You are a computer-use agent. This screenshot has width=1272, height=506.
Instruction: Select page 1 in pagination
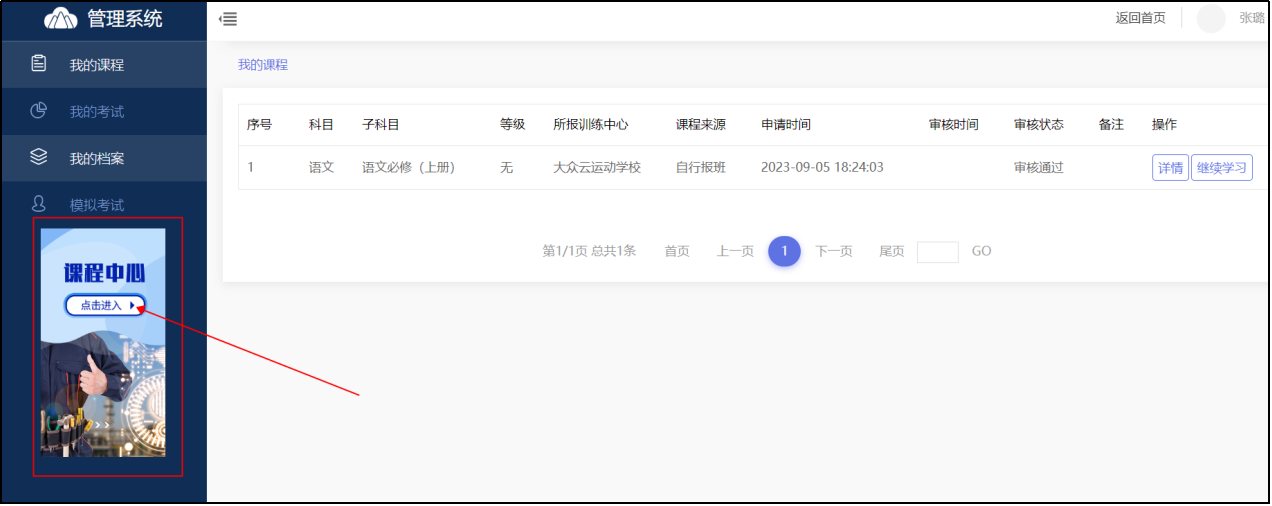click(x=785, y=252)
